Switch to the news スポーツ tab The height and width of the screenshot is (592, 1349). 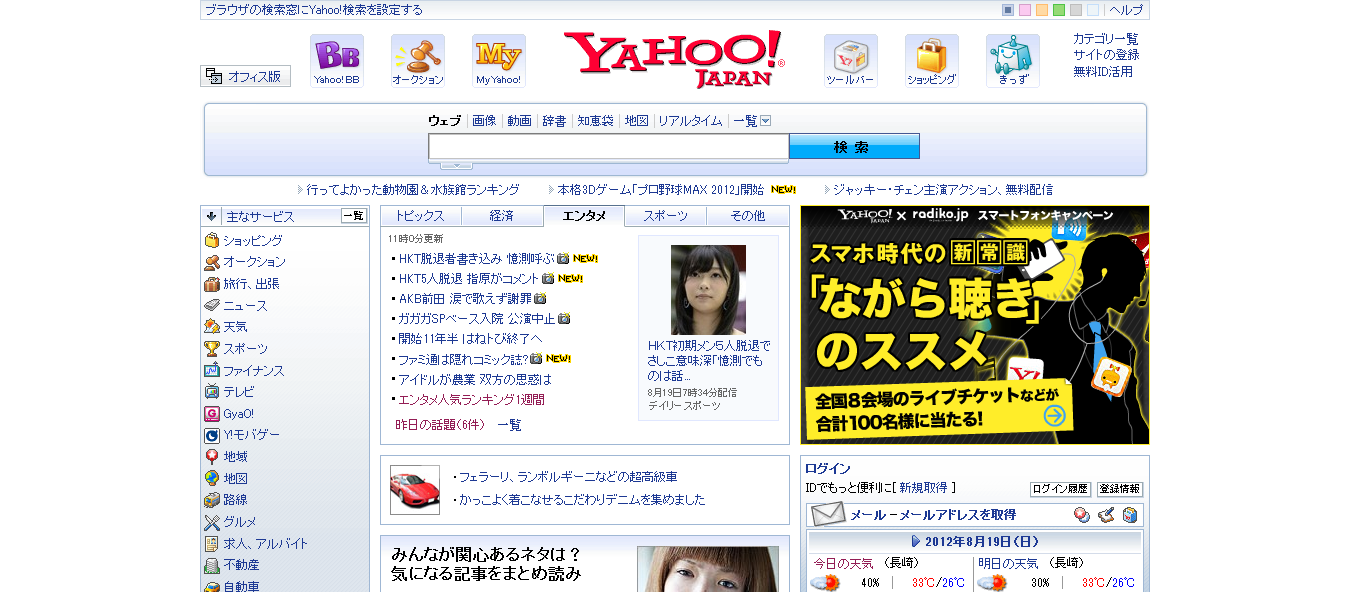coord(665,216)
